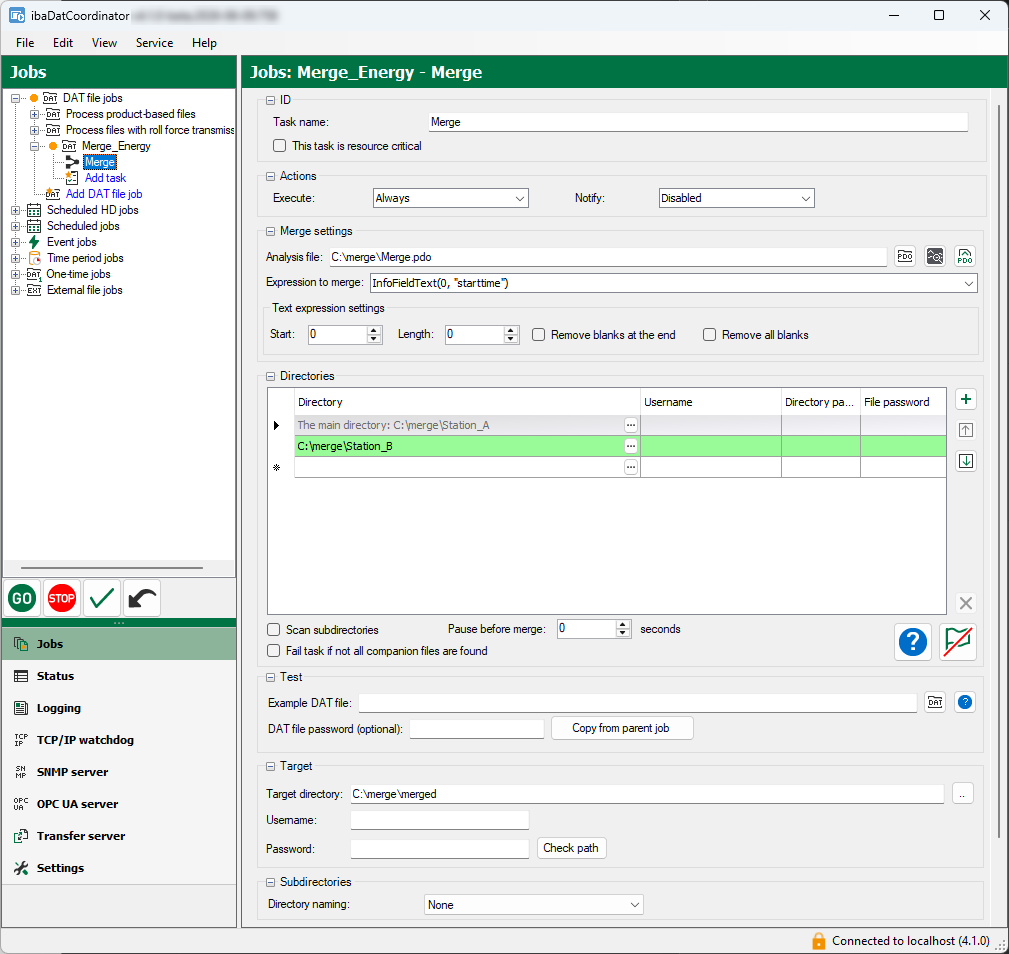Viewport: 1009px width, 954px height.
Task: Expand Scheduled HD jobs node
Action: coord(15,210)
